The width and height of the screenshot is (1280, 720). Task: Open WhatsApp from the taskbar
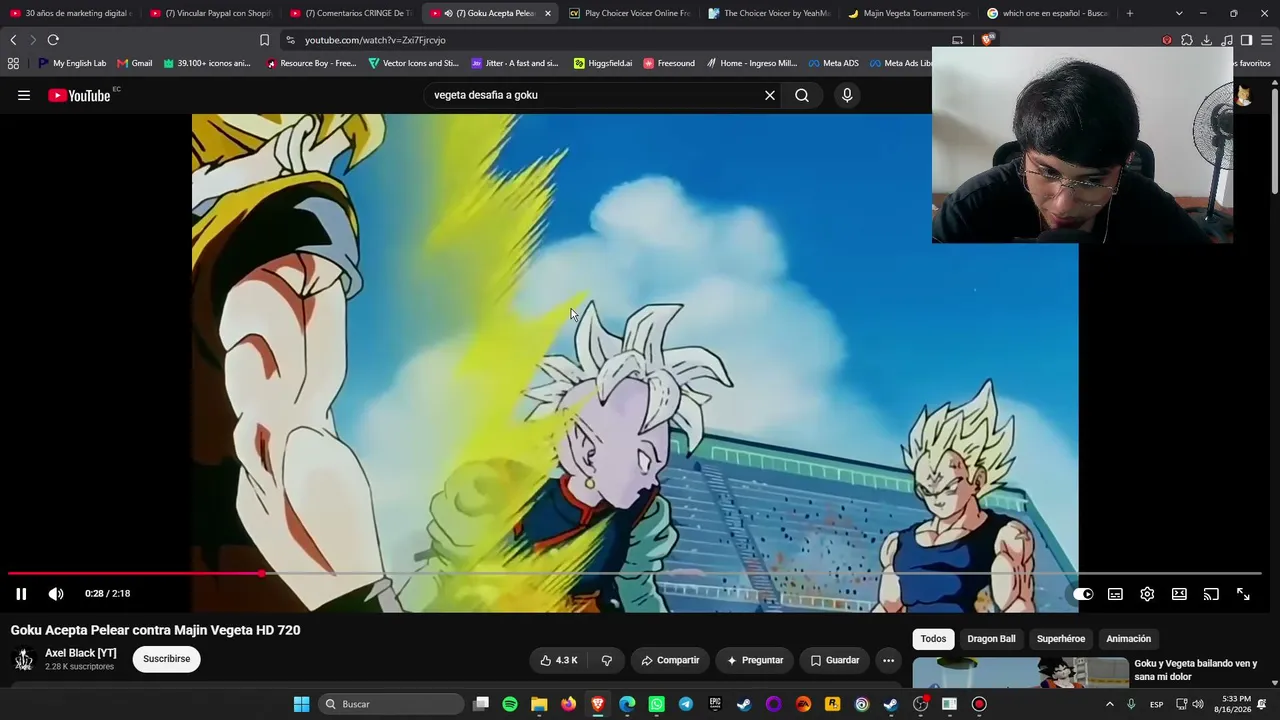pos(656,704)
